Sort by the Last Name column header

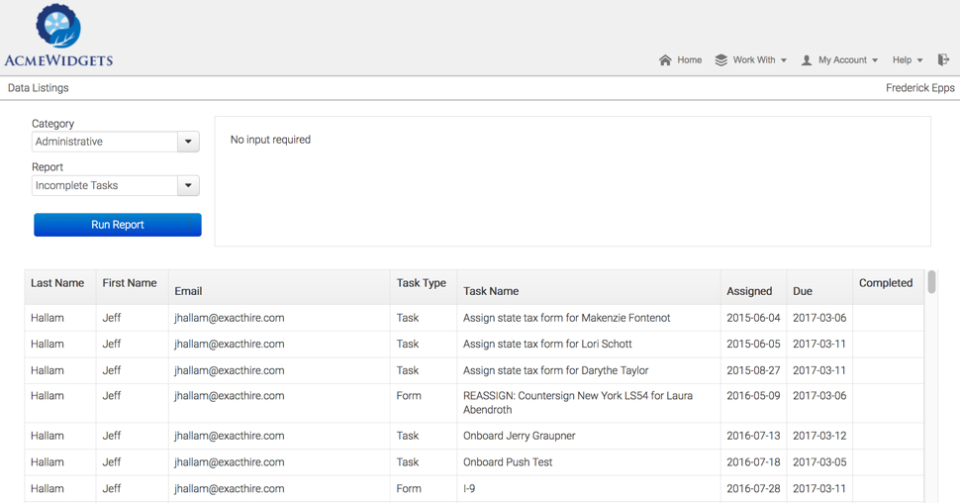click(x=57, y=283)
